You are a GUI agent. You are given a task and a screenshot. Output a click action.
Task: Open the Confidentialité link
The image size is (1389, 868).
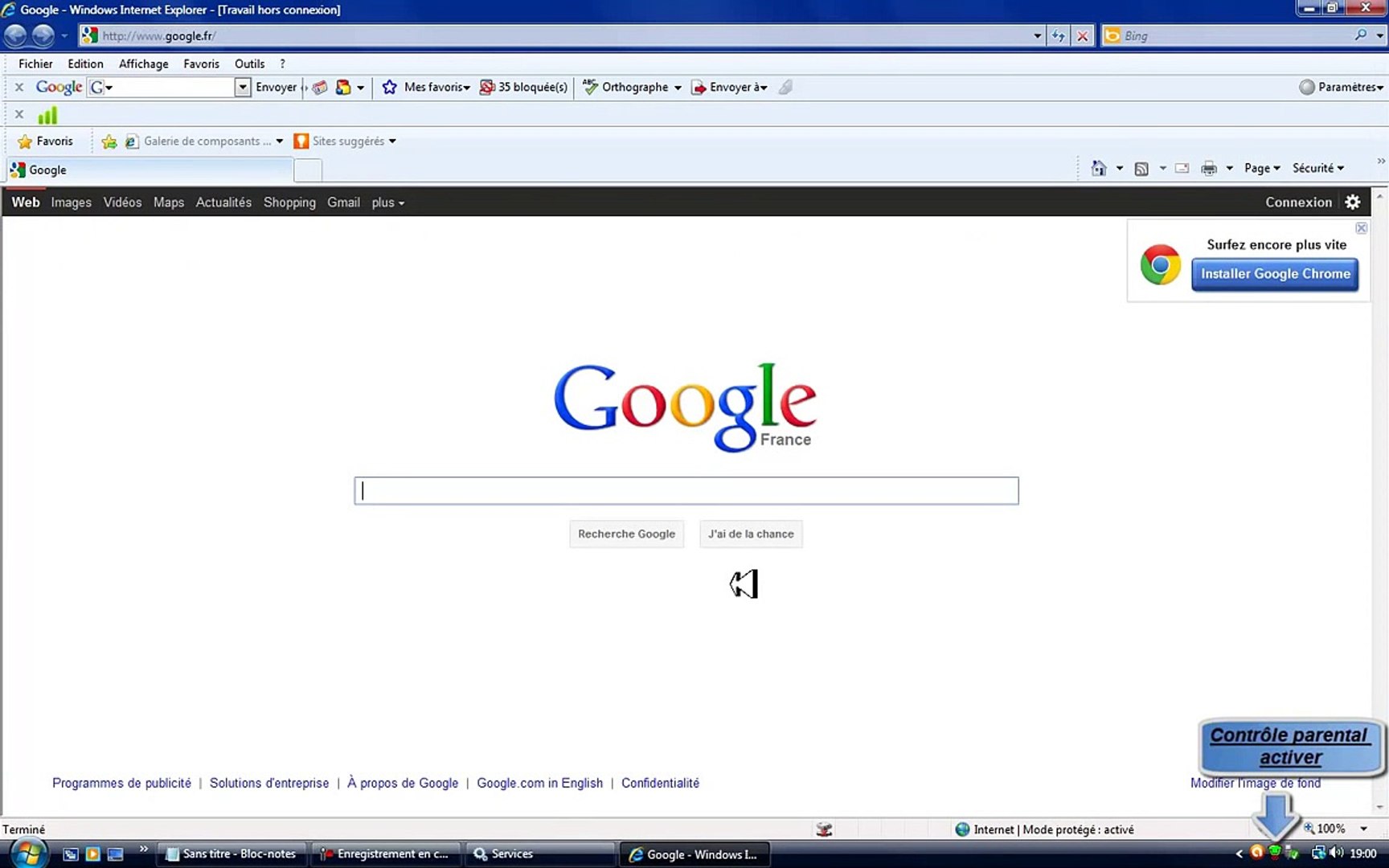coord(660,783)
